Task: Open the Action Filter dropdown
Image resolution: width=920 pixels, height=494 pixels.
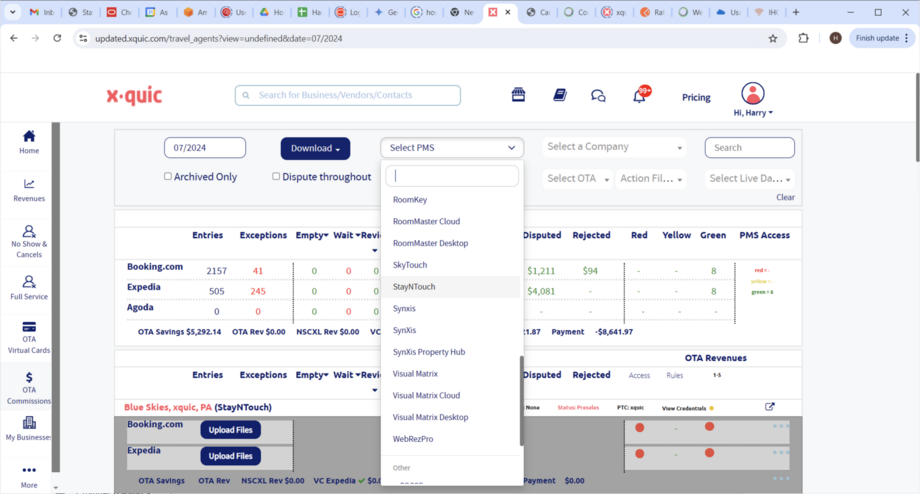Action: coord(651,178)
